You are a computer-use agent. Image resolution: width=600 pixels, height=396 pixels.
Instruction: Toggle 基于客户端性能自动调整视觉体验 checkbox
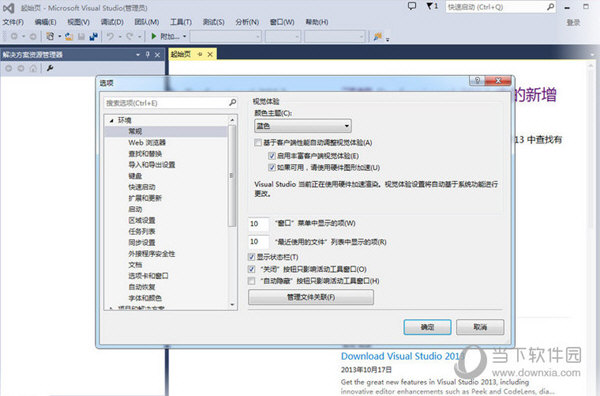pos(258,143)
